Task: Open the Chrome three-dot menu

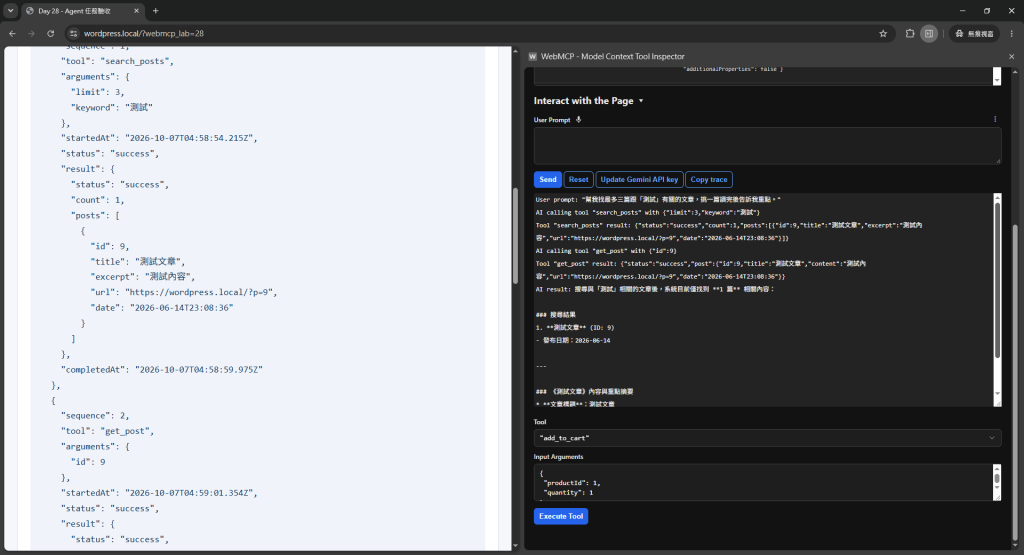Action: point(1012,33)
